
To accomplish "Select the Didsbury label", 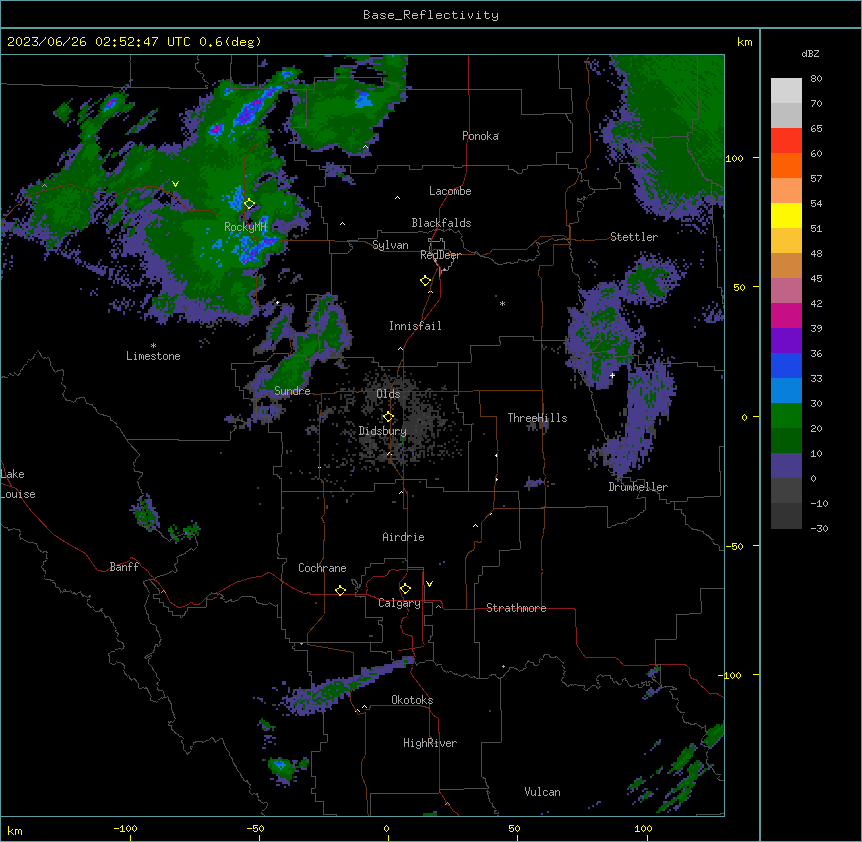I will [x=382, y=431].
